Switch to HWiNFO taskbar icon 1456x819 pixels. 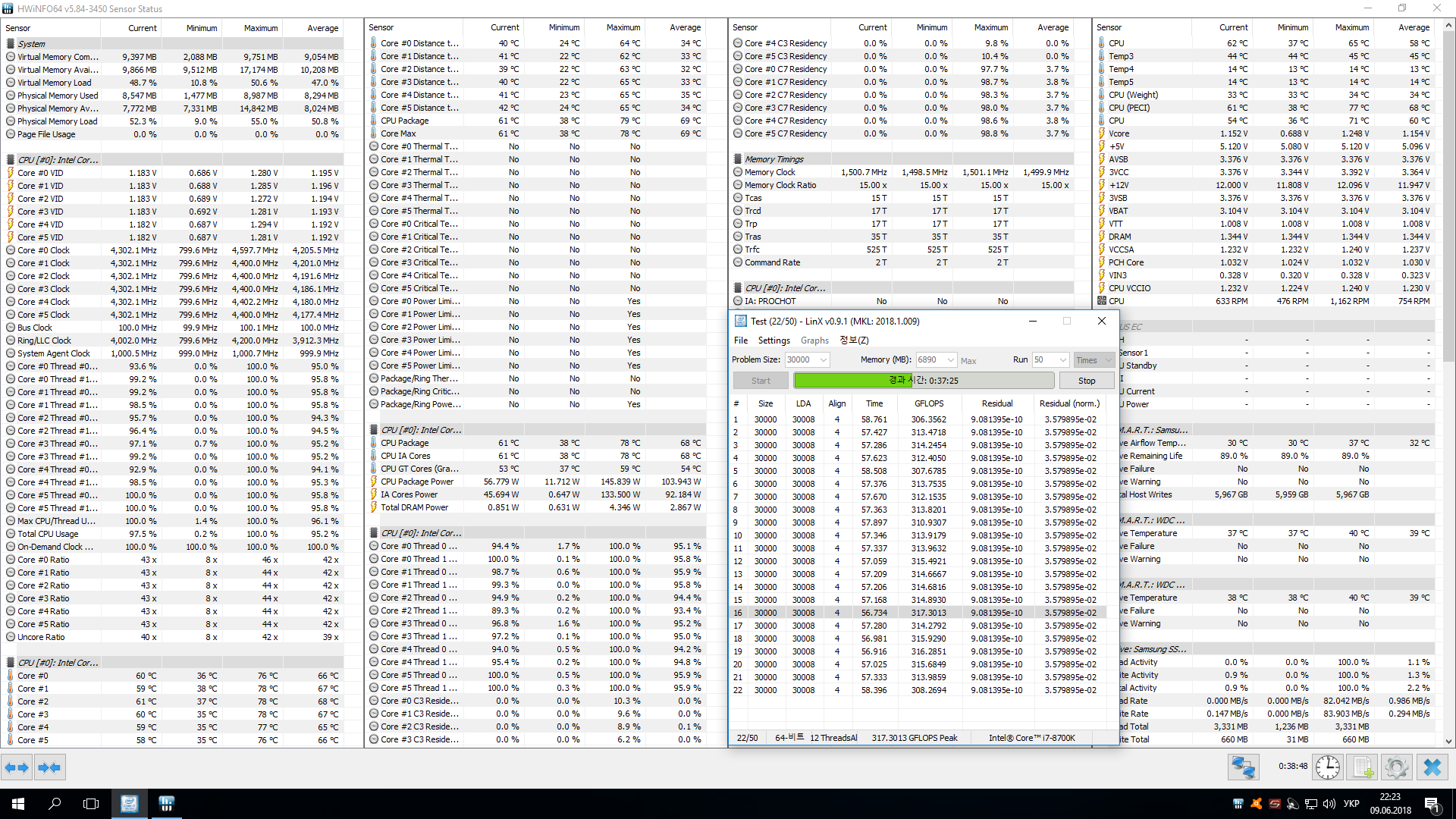click(166, 803)
